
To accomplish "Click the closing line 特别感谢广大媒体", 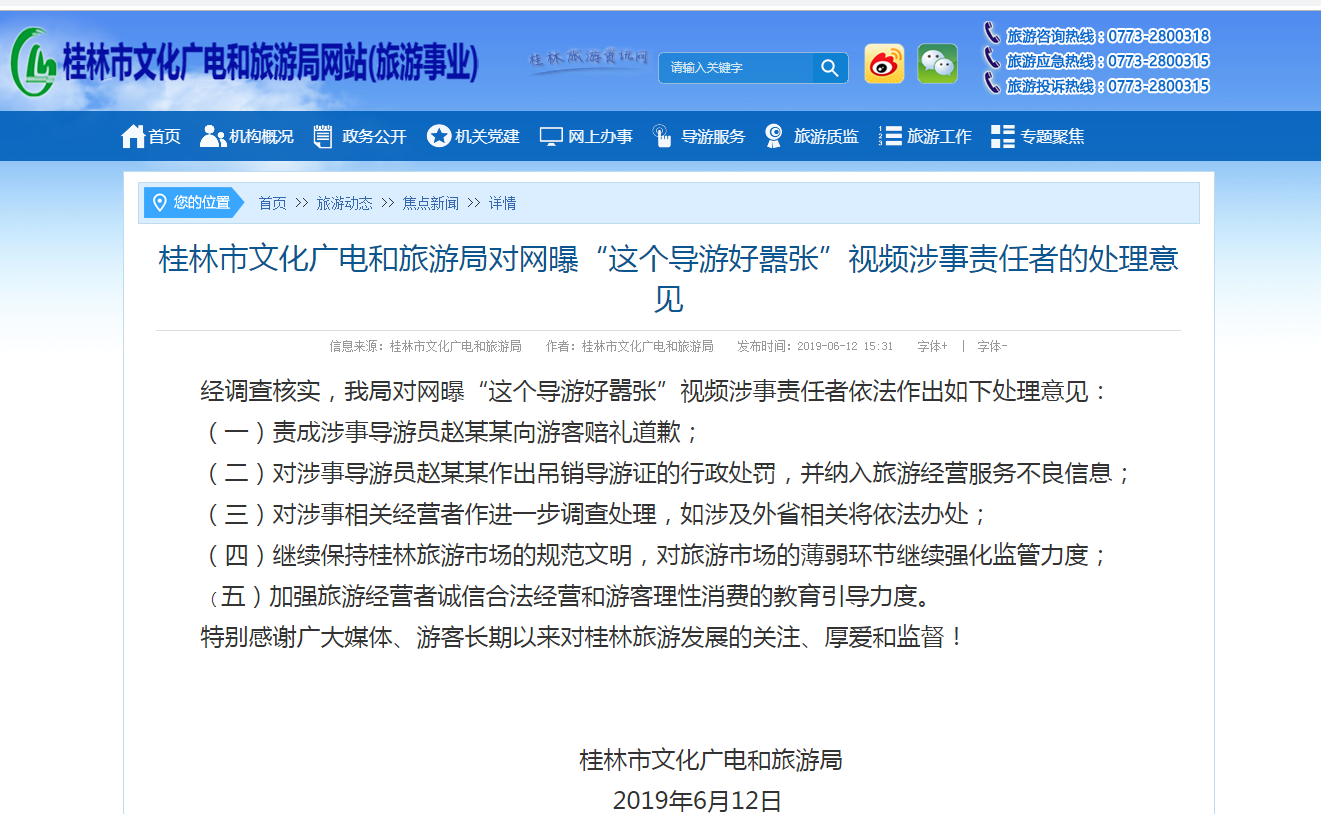I will pos(583,637).
